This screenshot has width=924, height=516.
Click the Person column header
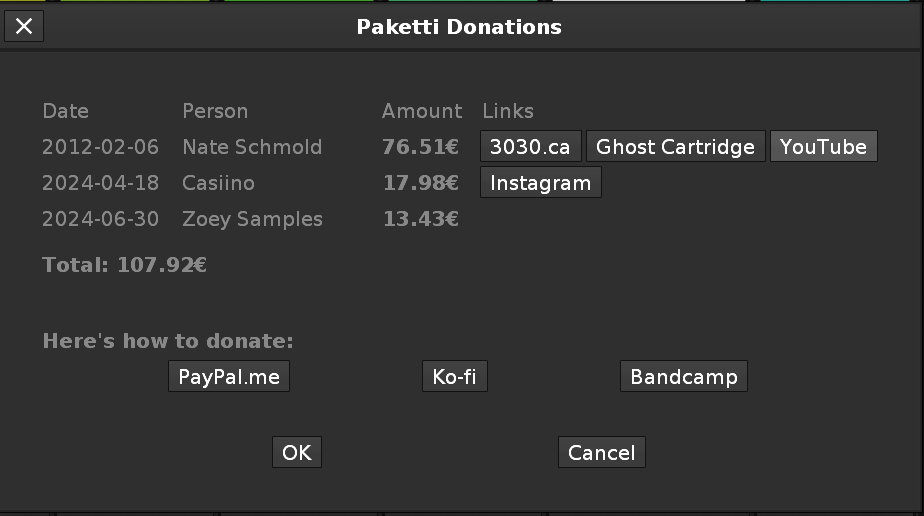click(215, 111)
